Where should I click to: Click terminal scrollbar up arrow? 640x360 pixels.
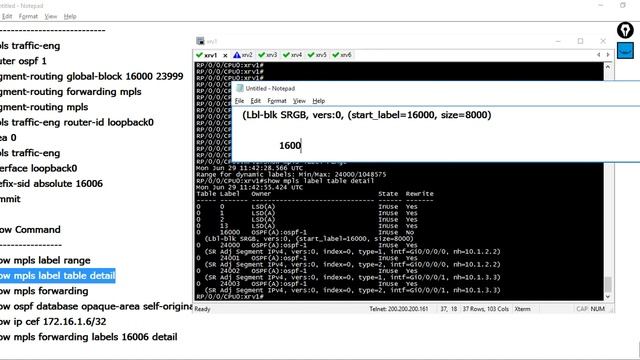[x=608, y=67]
